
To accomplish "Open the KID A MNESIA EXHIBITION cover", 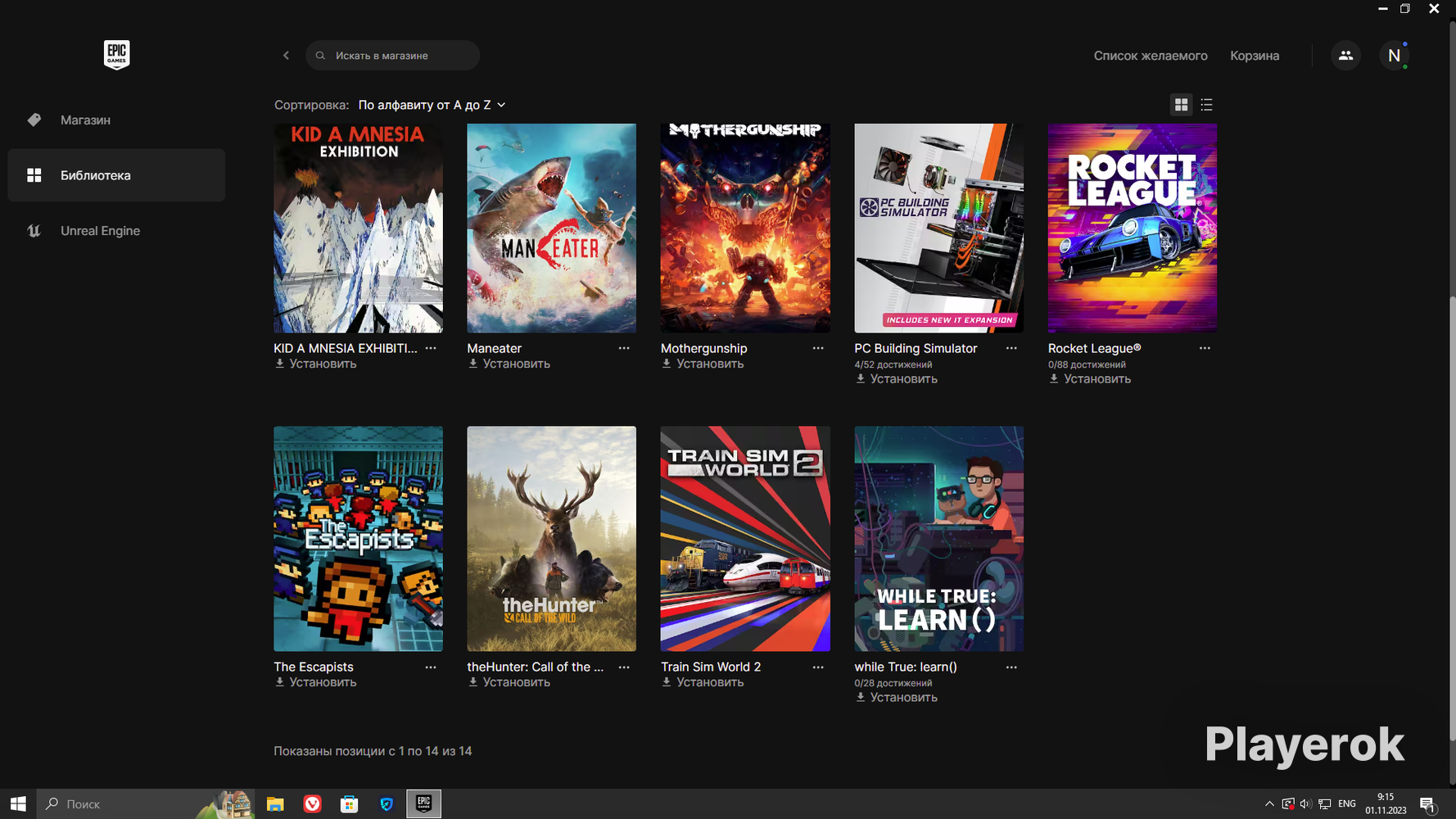I will [358, 229].
